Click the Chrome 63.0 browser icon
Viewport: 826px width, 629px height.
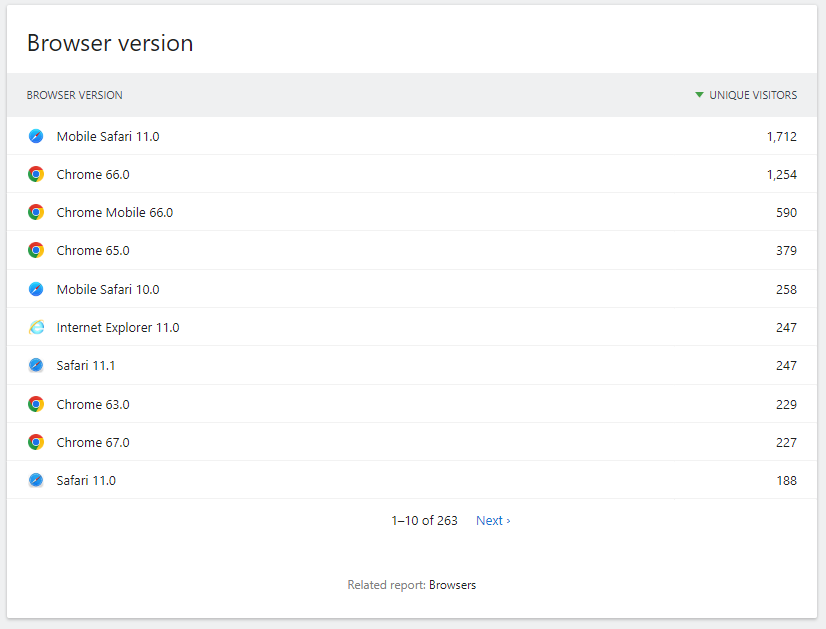(x=36, y=404)
